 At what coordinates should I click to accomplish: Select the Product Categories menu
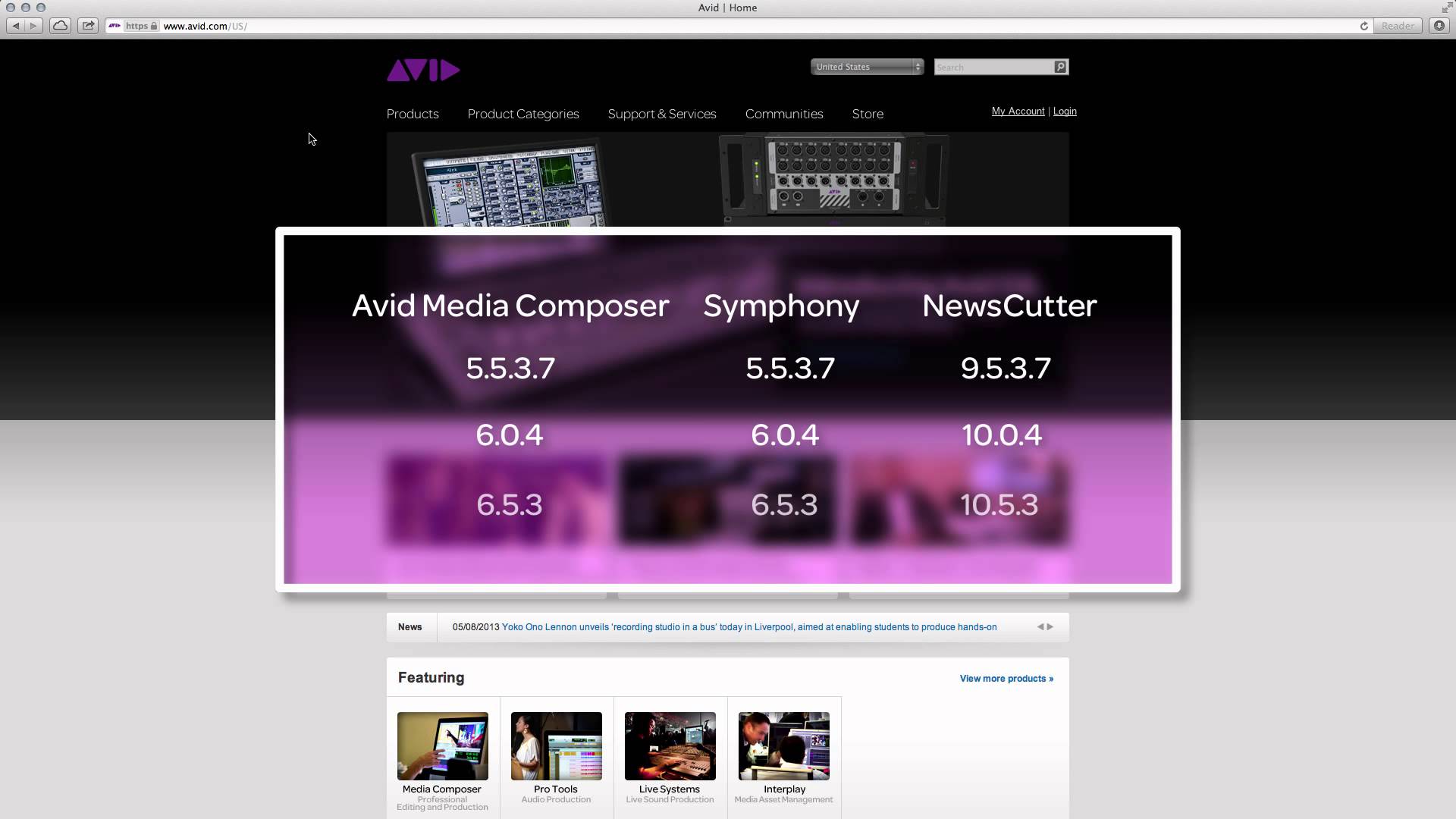click(523, 113)
